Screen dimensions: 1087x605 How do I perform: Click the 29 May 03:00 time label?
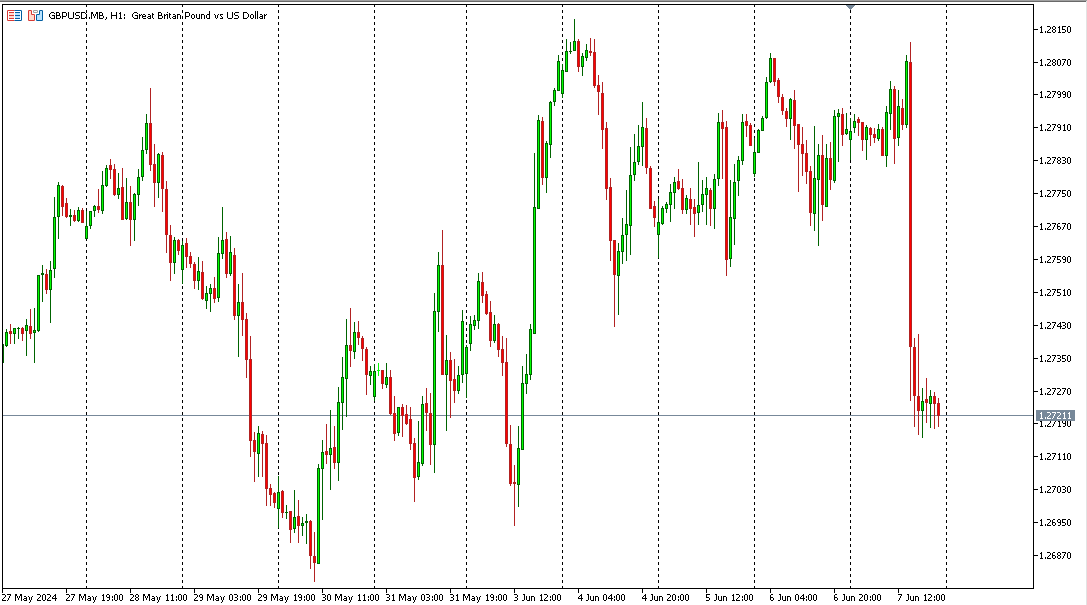click(222, 597)
